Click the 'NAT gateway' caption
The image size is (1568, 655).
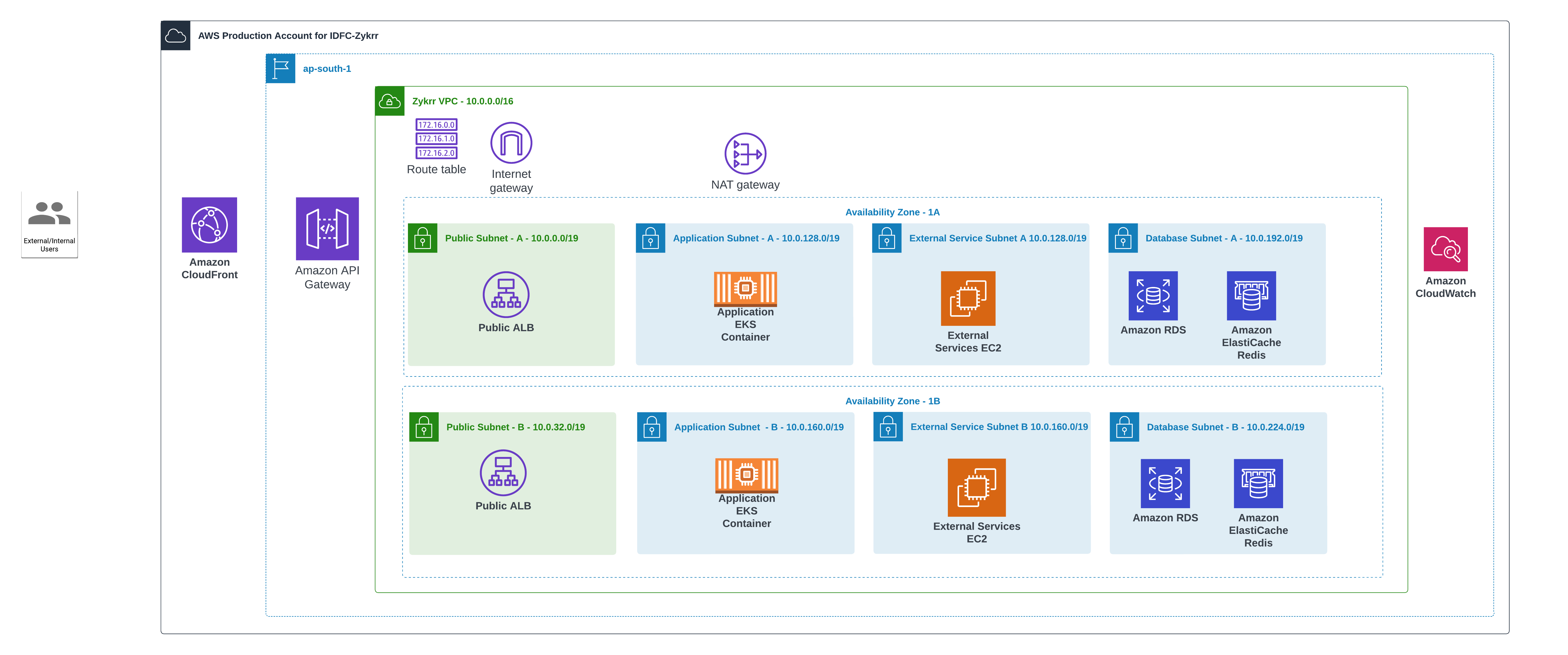pyautogui.click(x=745, y=185)
